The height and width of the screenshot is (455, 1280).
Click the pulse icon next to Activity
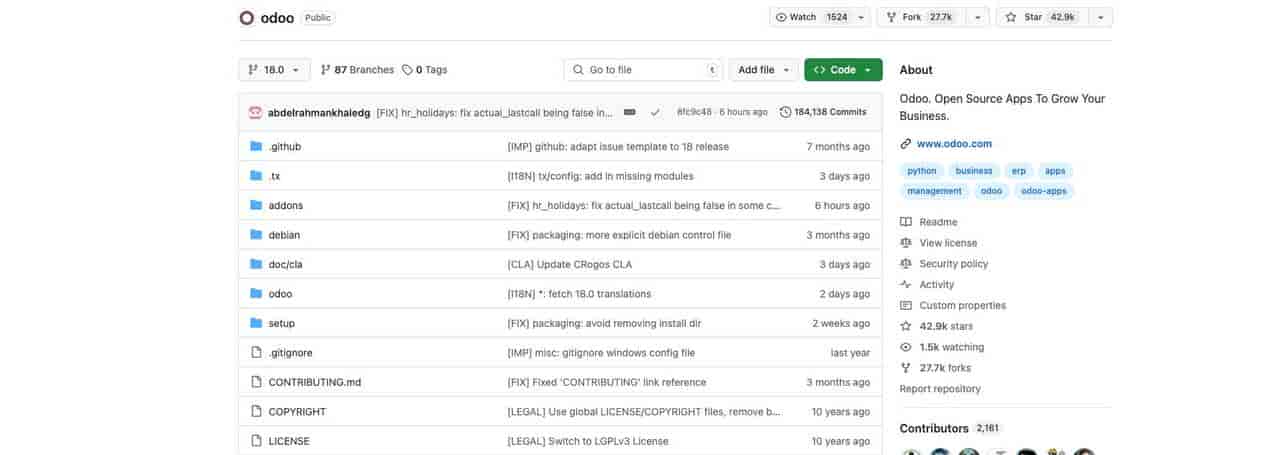pos(906,285)
